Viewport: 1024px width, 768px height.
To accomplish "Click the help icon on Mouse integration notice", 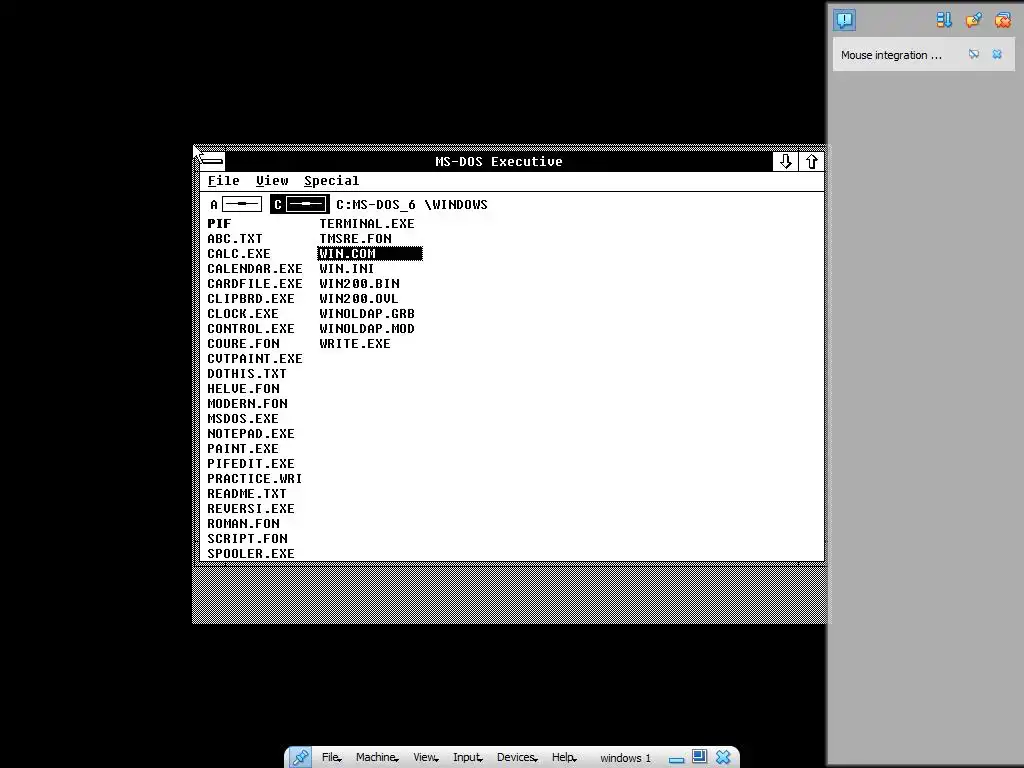I will (974, 54).
